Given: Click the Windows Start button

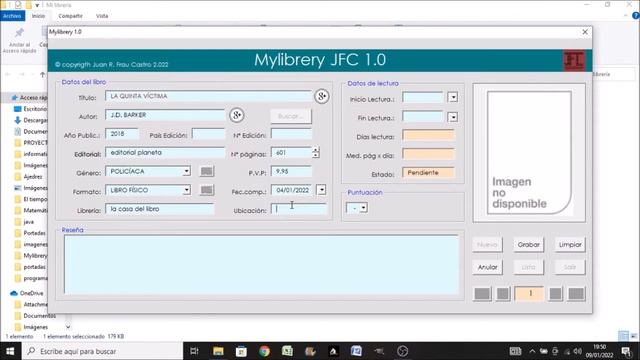Looking at the screenshot, I should [x=10, y=351].
